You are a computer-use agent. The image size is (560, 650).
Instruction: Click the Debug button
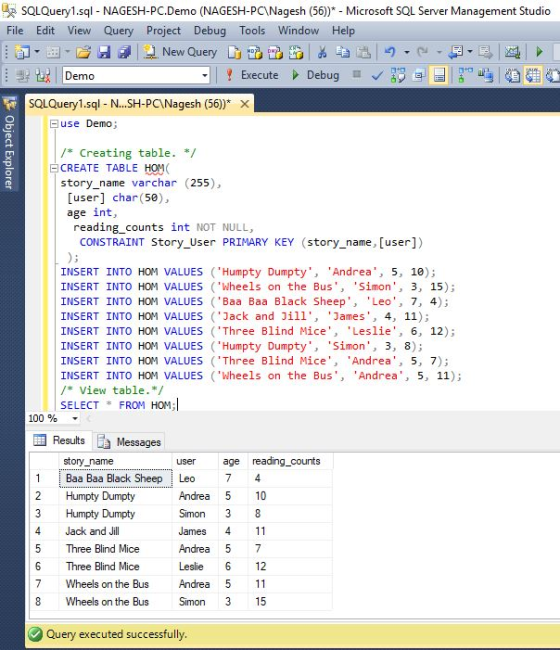pyautogui.click(x=315, y=75)
